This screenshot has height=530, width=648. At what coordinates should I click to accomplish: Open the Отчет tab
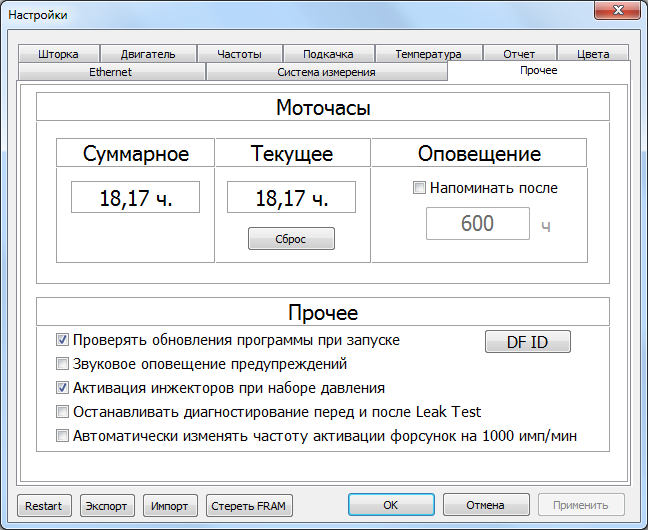519,54
